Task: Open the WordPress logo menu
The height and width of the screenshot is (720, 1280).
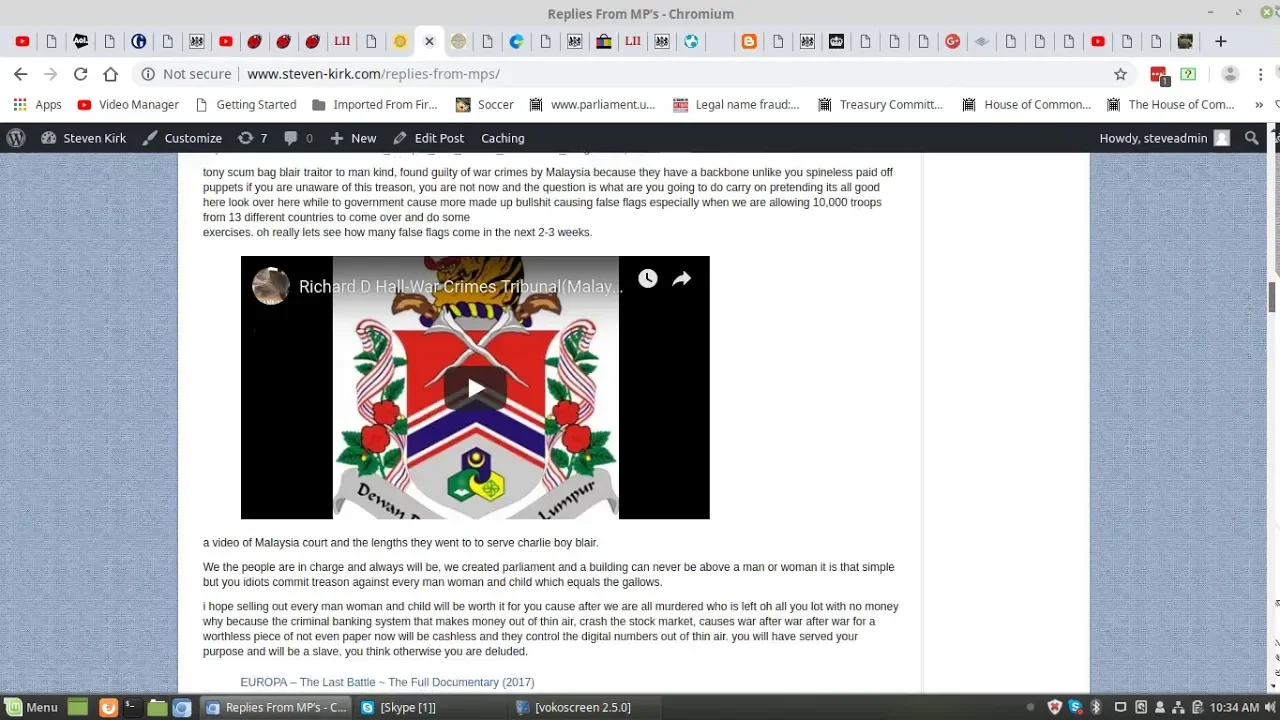Action: (x=16, y=138)
